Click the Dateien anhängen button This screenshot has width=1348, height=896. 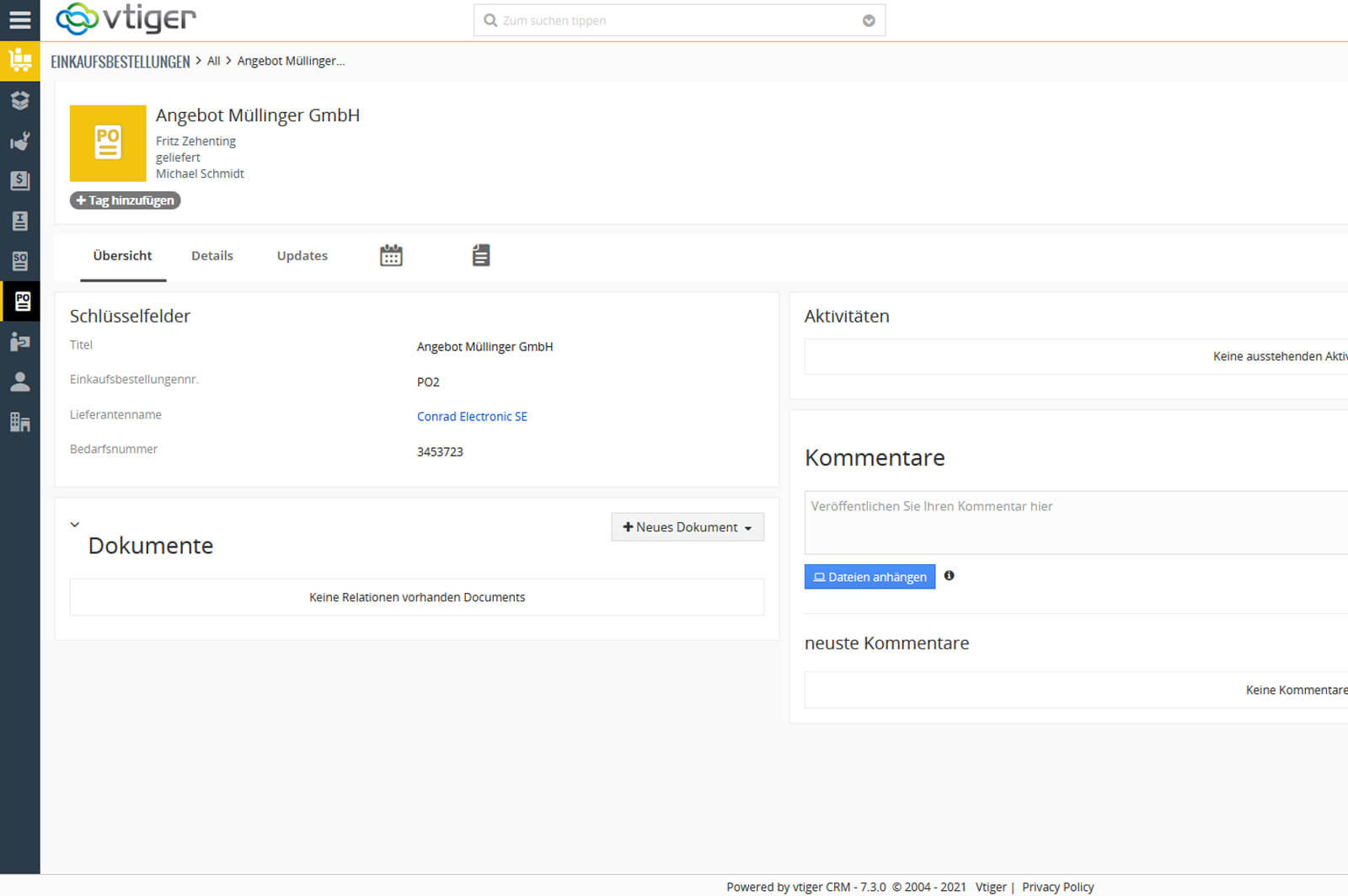(x=869, y=577)
